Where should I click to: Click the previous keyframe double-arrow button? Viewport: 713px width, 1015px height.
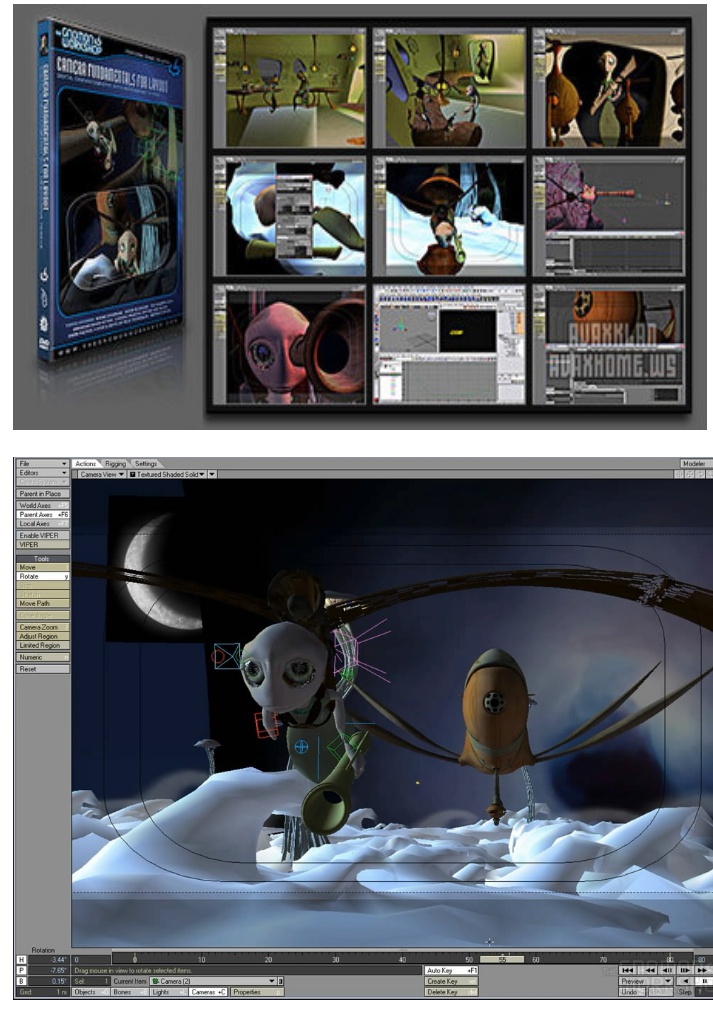click(650, 970)
